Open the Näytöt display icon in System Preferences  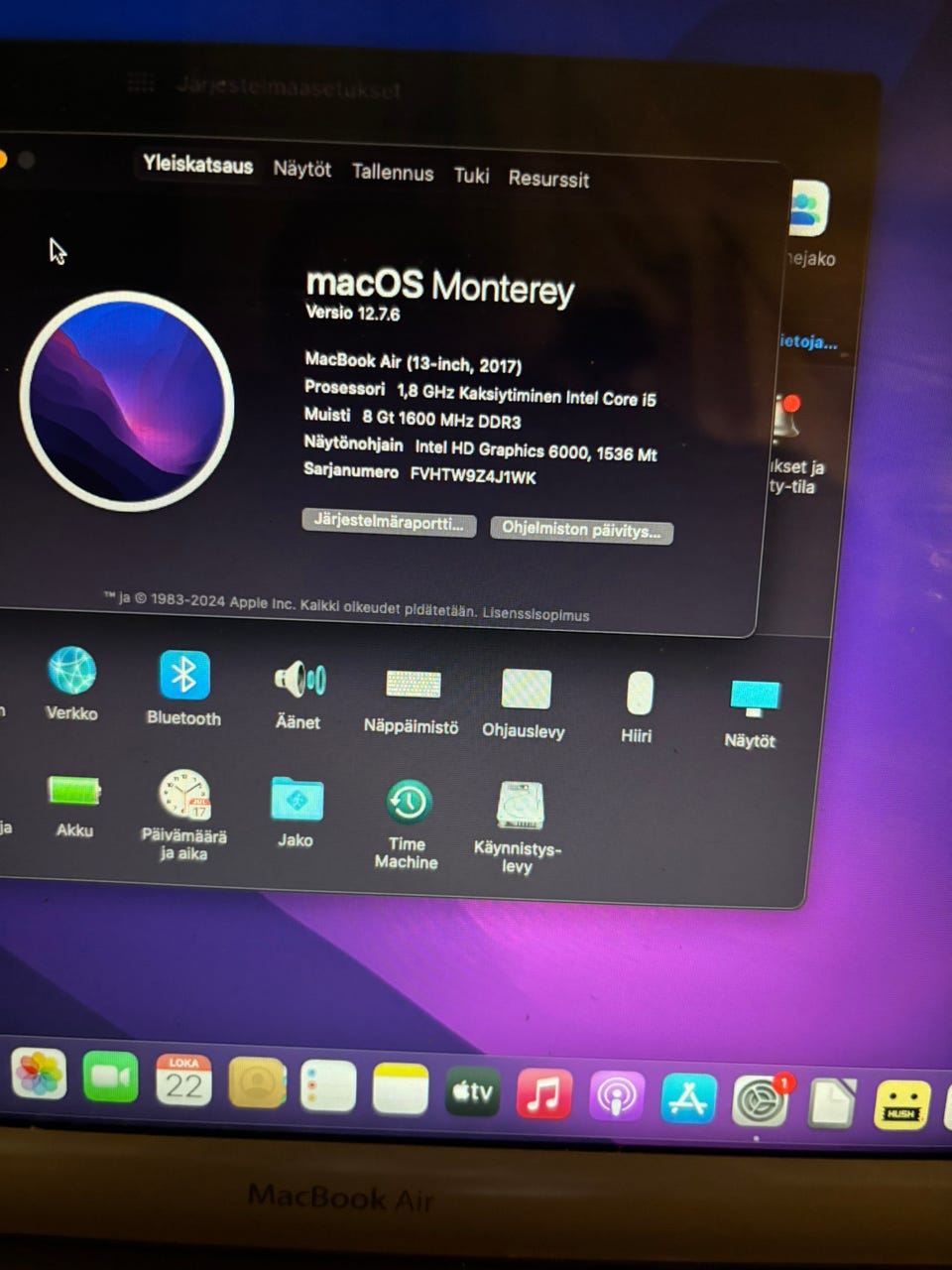755,698
